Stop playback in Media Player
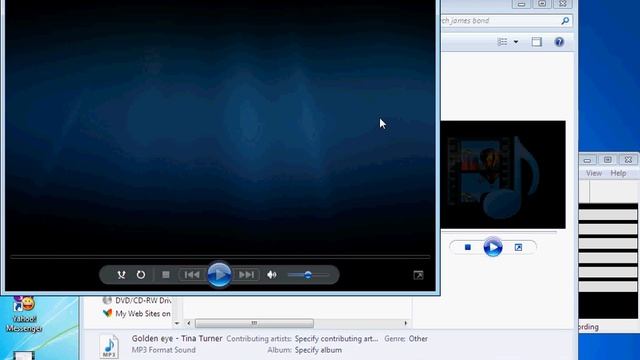Image resolution: width=640 pixels, height=360 pixels. coord(166,275)
